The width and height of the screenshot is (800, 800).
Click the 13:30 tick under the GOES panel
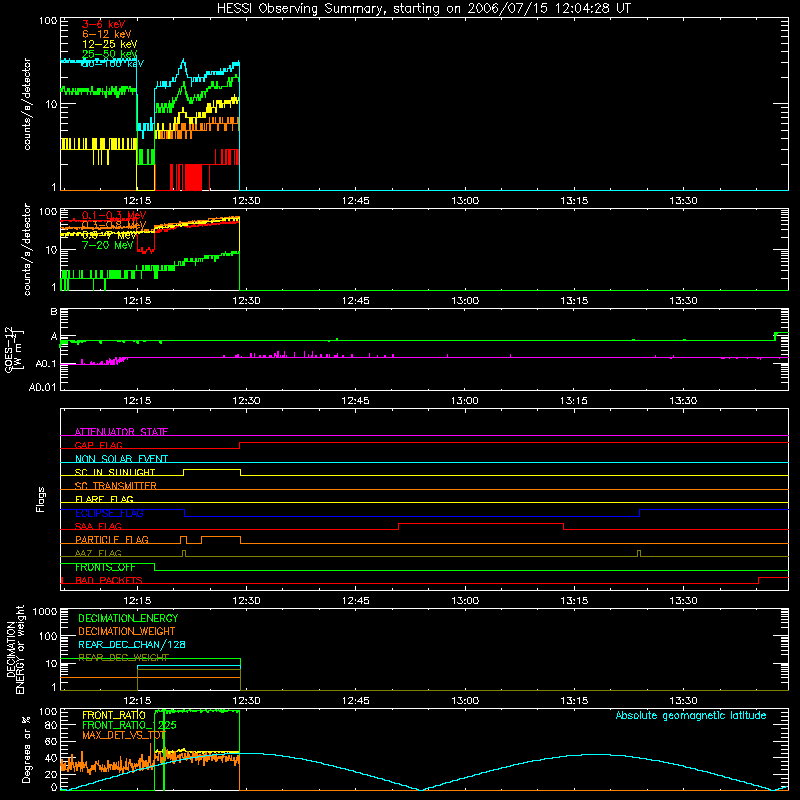[x=683, y=401]
